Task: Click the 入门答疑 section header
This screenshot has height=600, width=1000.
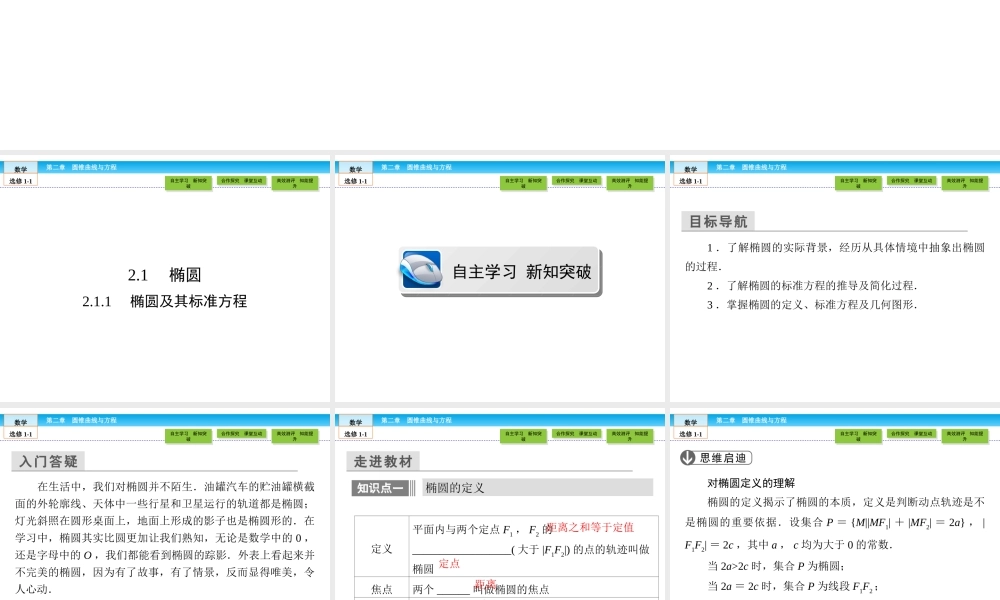Action: pos(47,461)
